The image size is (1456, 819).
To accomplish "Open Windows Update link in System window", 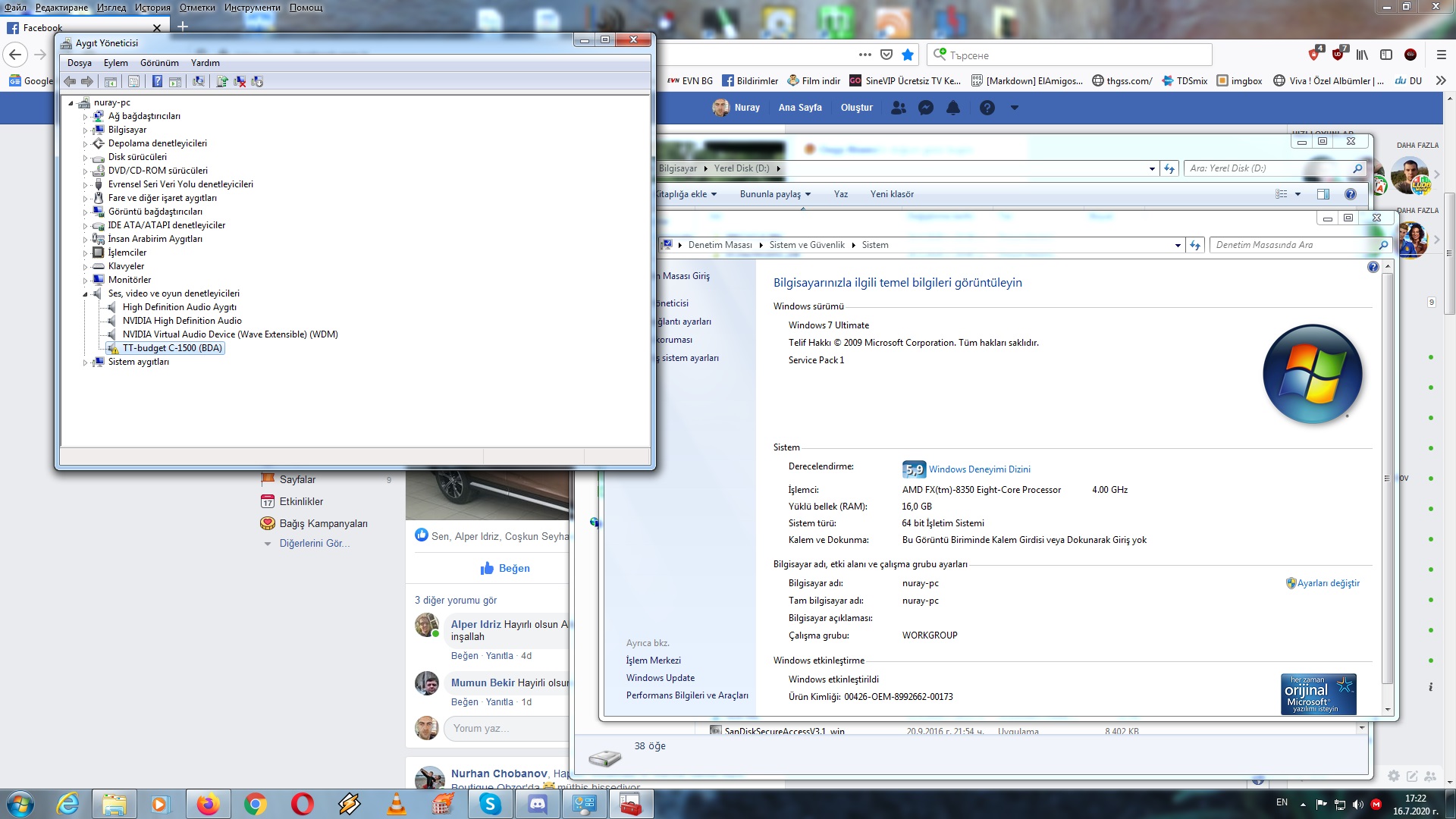I will point(660,678).
